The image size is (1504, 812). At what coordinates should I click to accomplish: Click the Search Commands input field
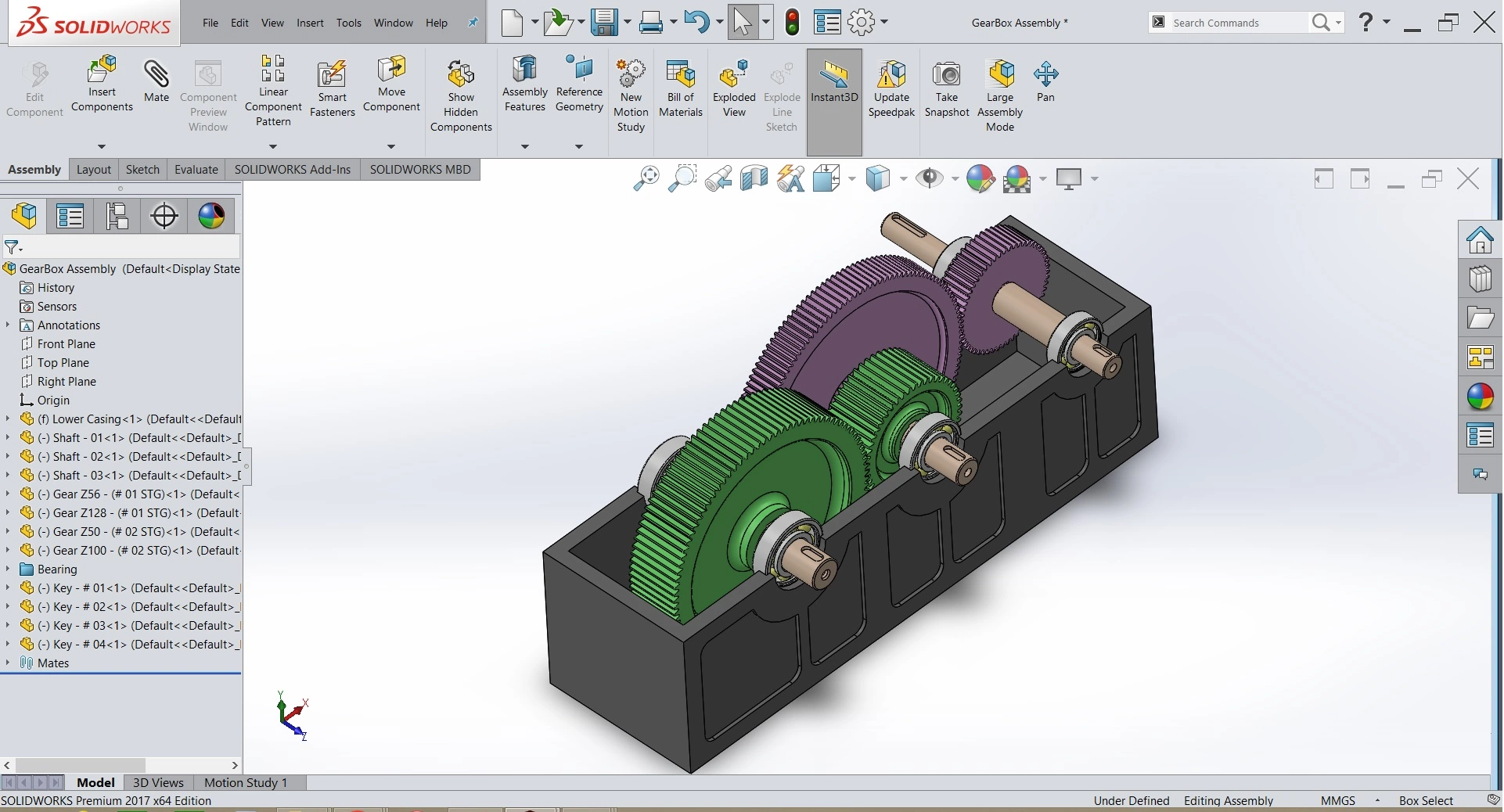tap(1236, 23)
